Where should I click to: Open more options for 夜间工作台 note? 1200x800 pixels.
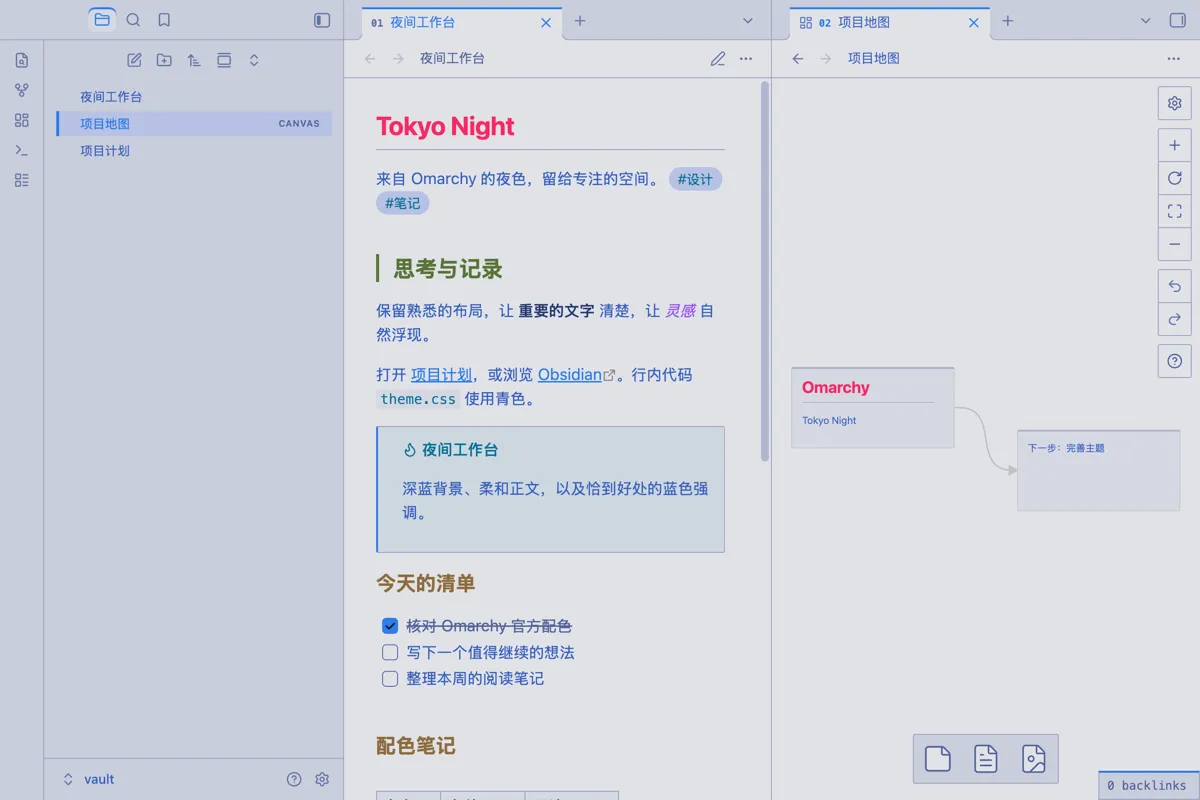point(746,59)
